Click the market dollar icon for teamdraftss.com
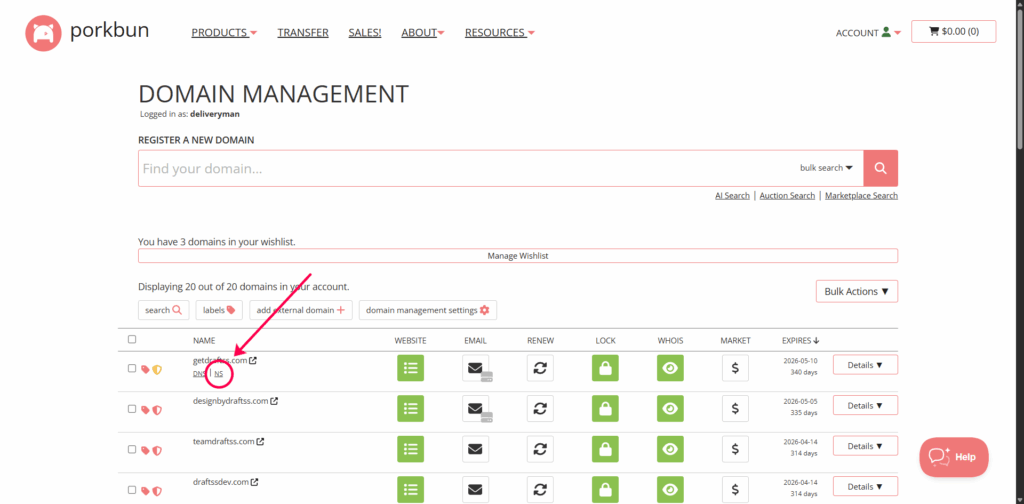This screenshot has width=1024, height=504. pos(735,448)
